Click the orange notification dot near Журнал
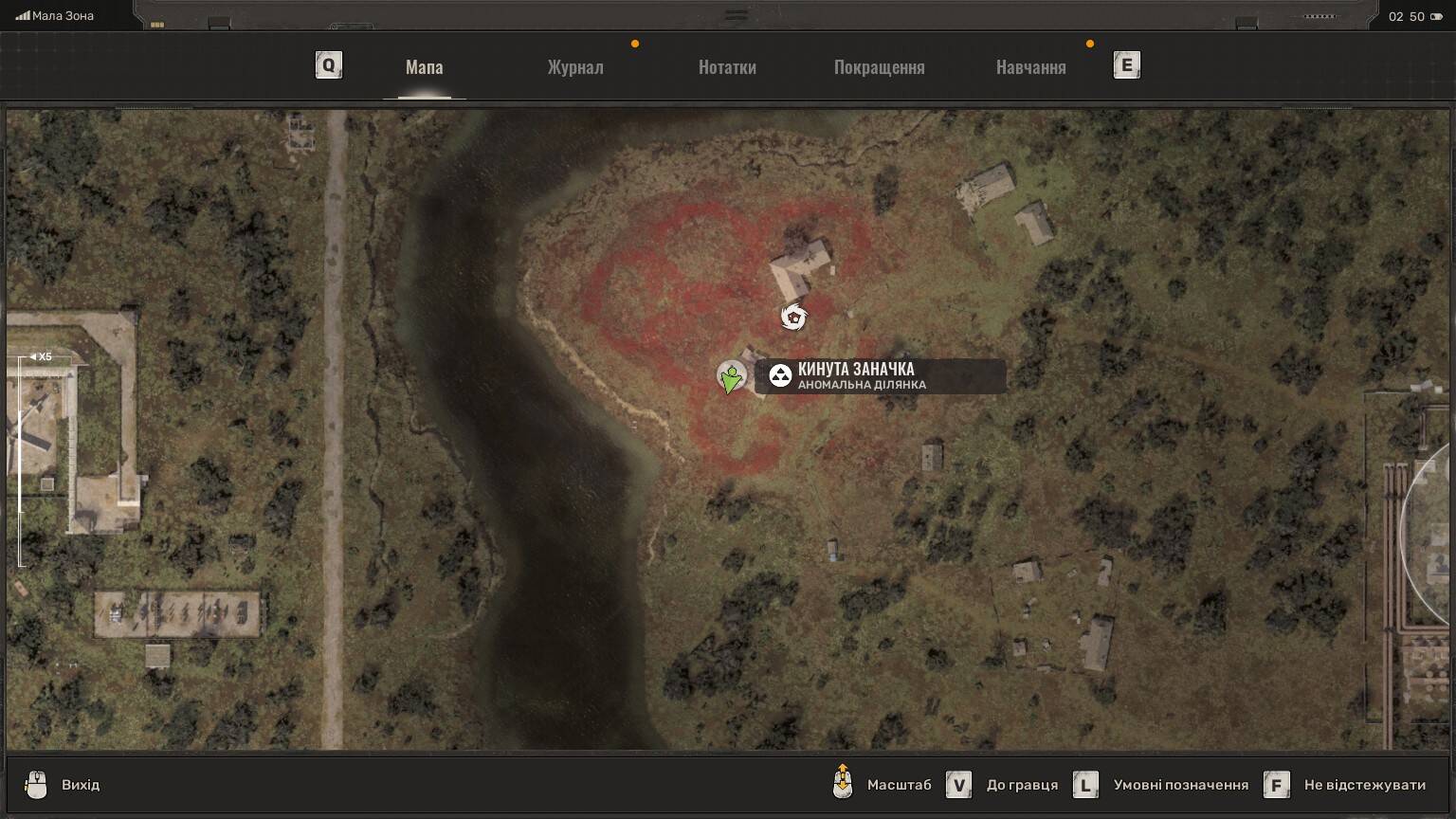Viewport: 1456px width, 819px height. coord(635,44)
